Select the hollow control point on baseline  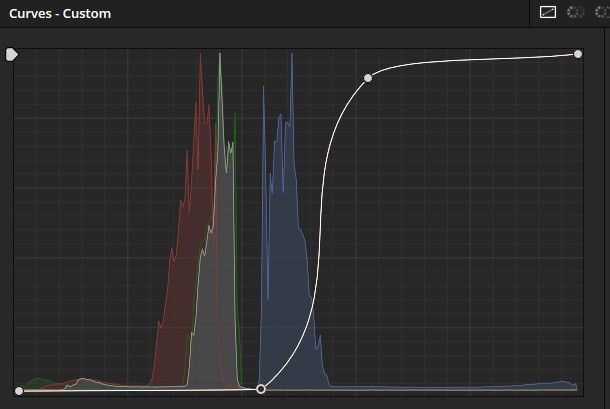click(261, 389)
